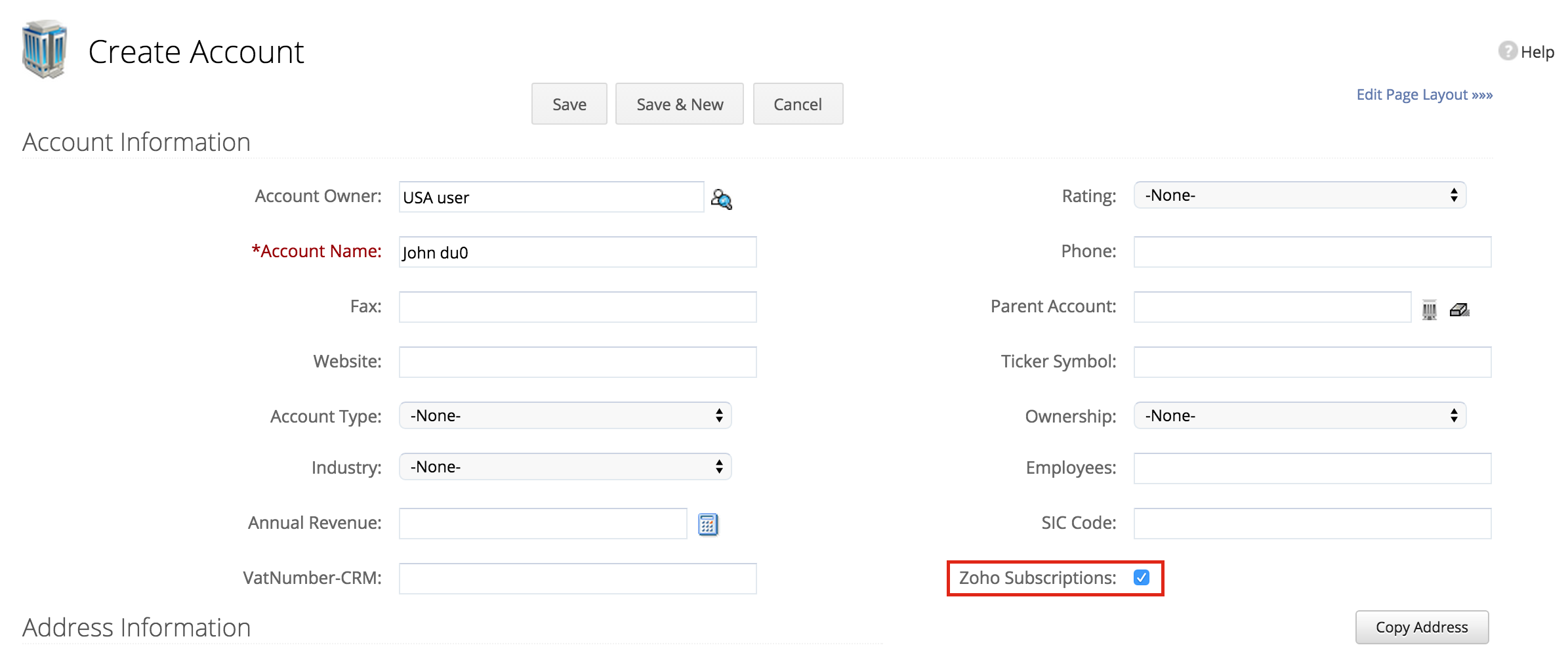Open the Account Owner user lookup icon
This screenshot has width=1568, height=664.
tap(722, 199)
